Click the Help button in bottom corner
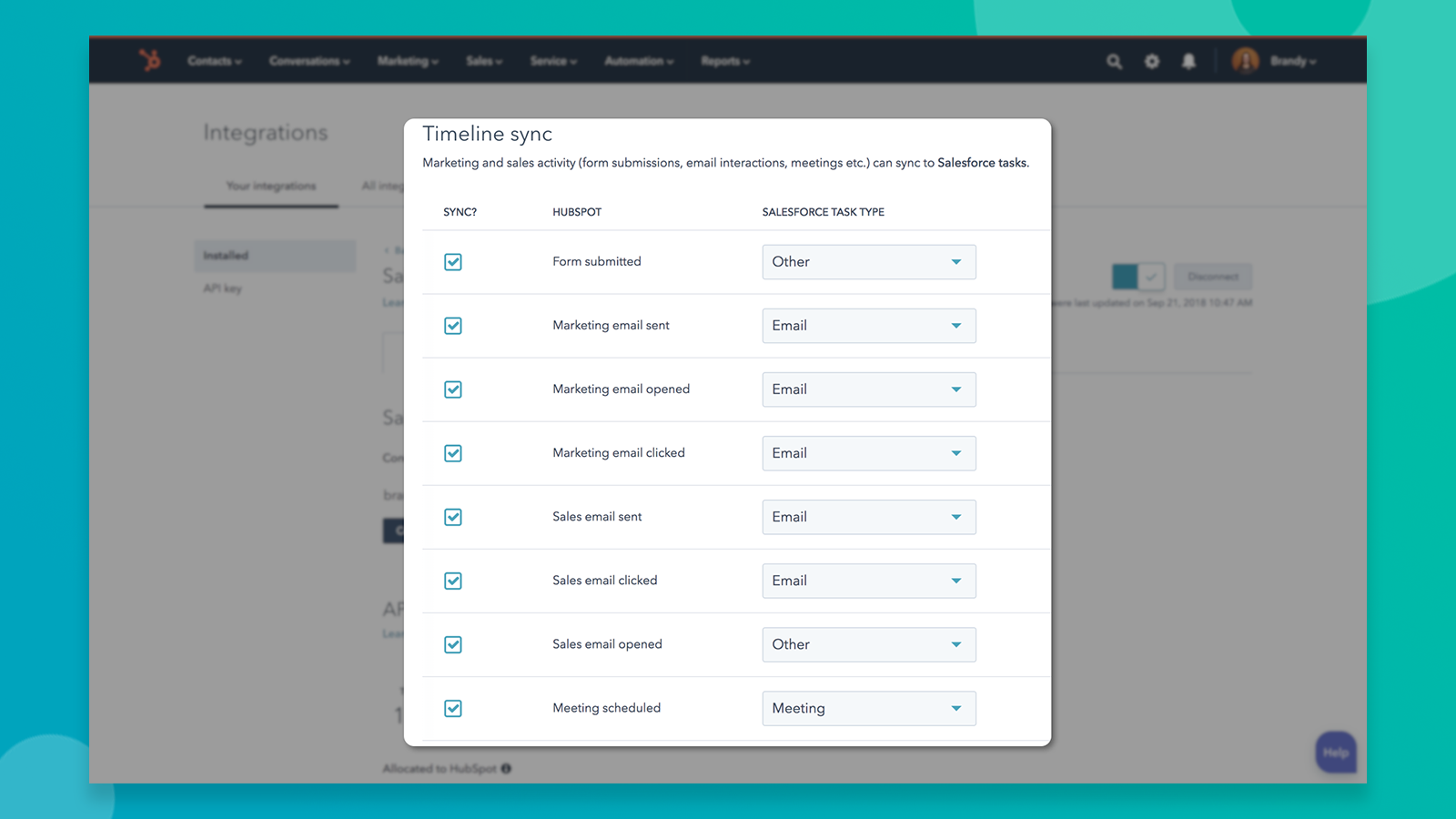This screenshot has width=1456, height=819. [1335, 752]
